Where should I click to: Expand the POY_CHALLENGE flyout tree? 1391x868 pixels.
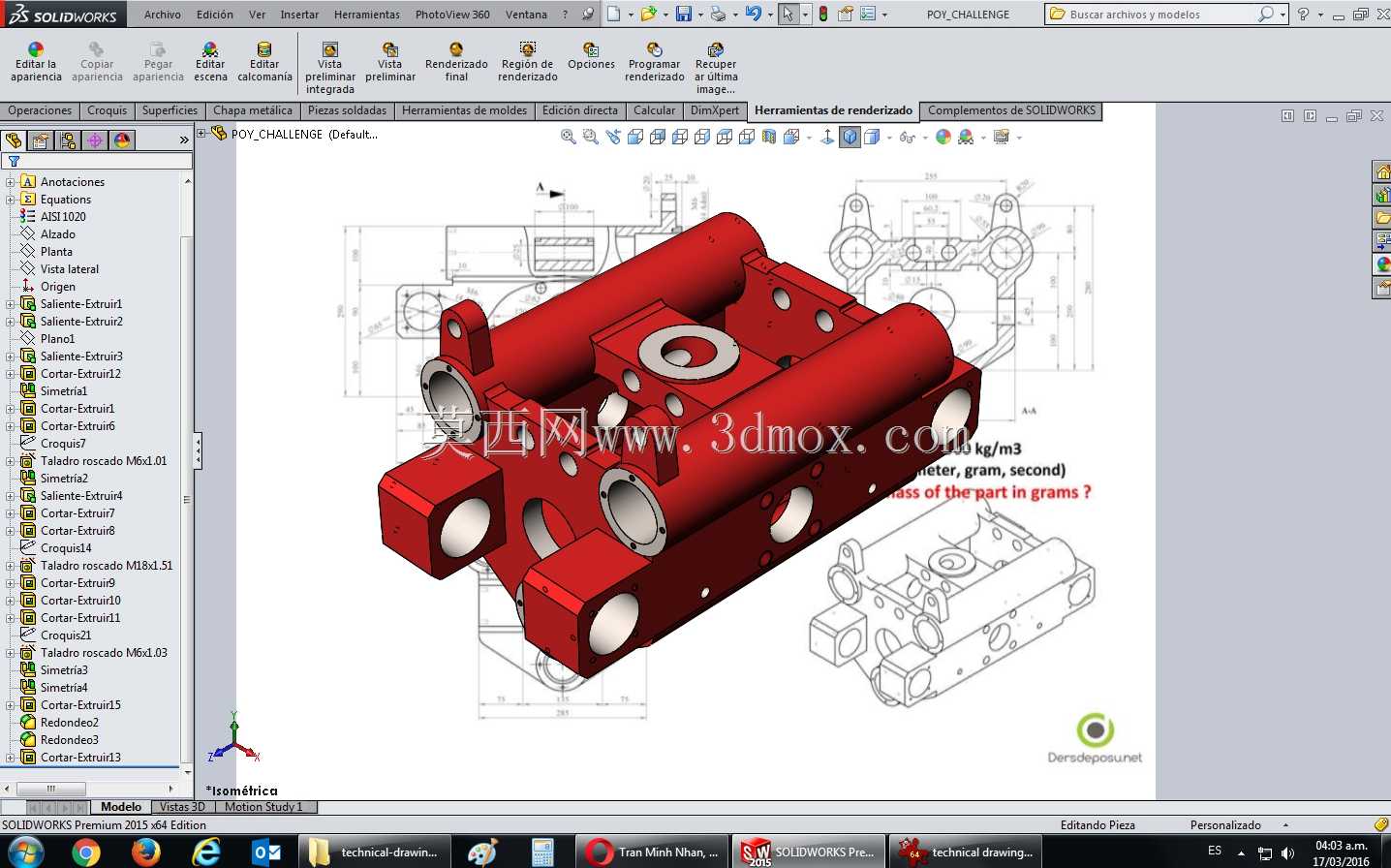(201, 134)
